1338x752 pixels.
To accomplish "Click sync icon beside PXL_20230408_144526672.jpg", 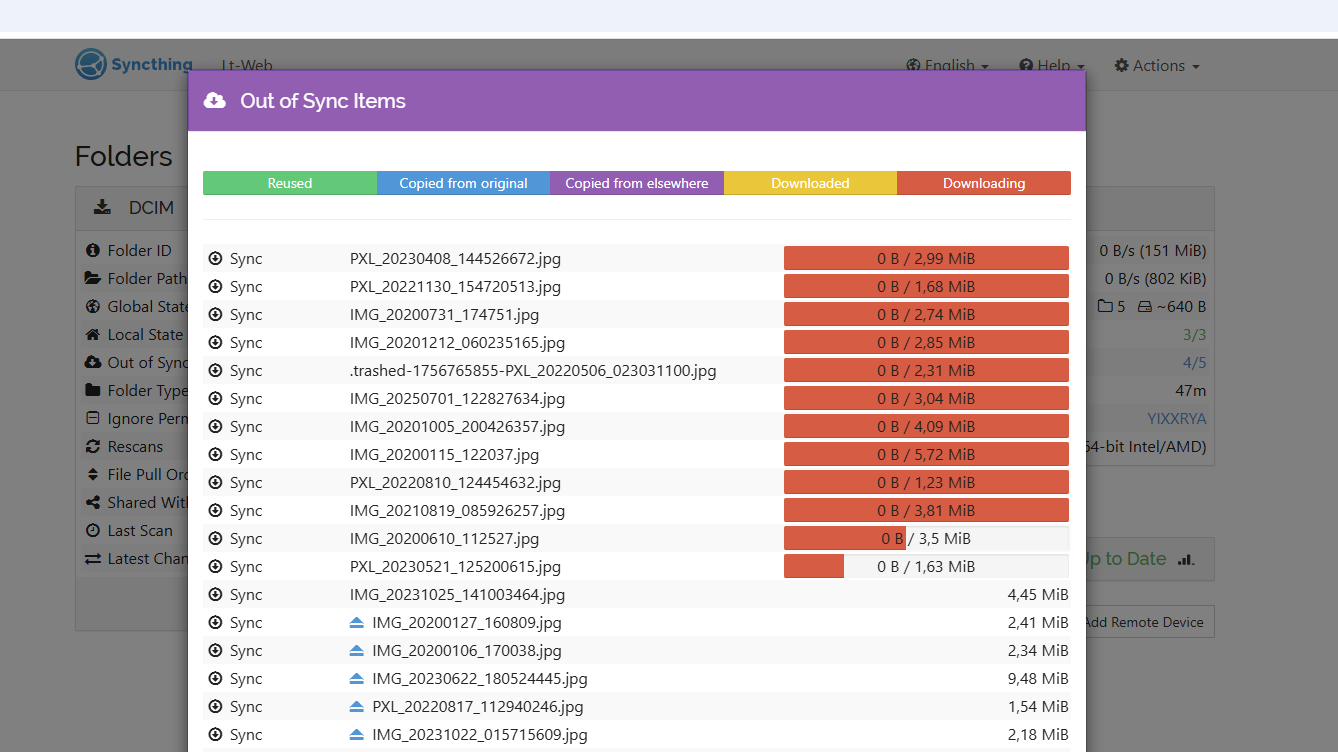I will tap(215, 259).
